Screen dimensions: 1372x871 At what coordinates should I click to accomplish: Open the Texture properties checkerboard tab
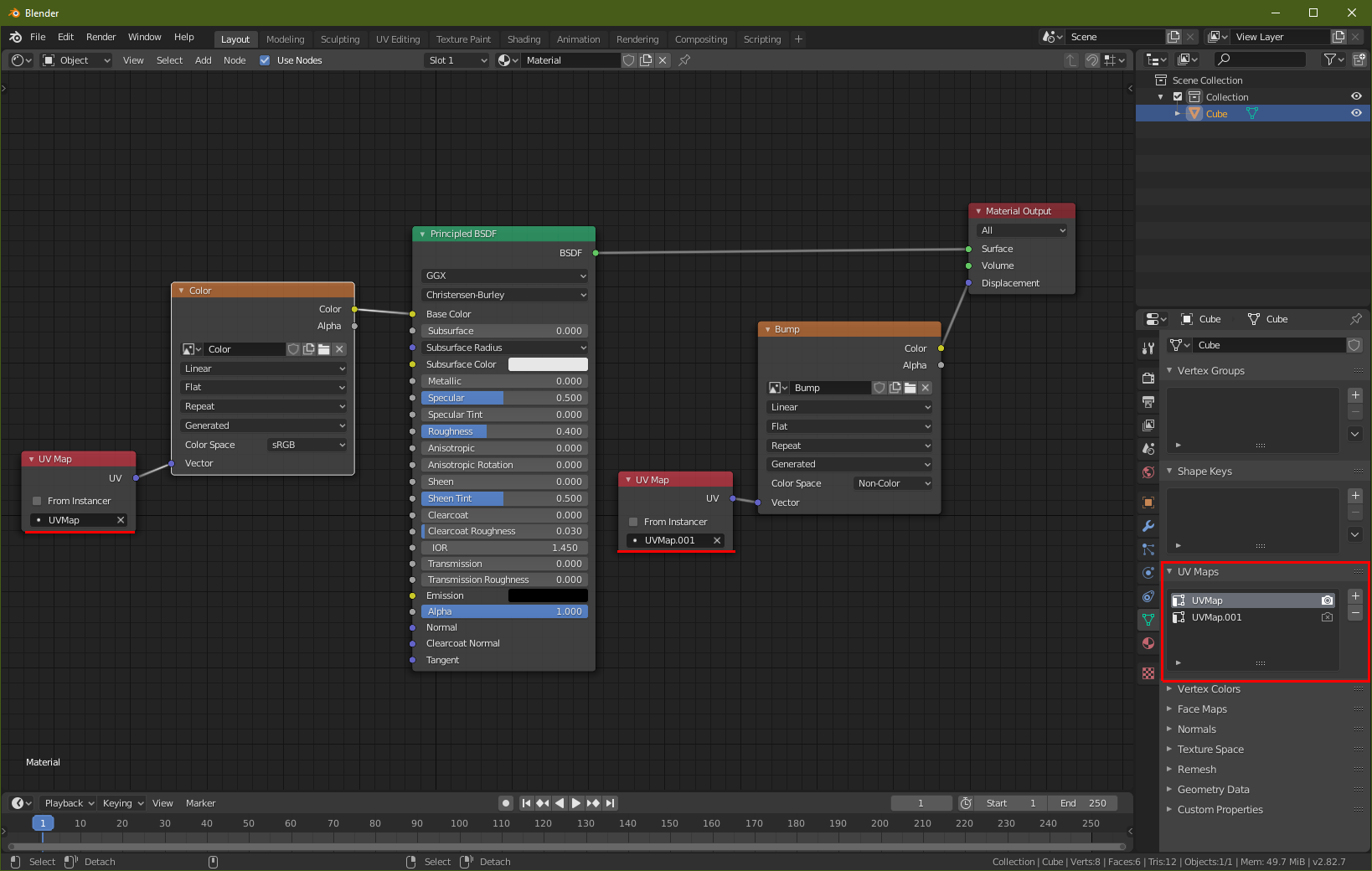click(1148, 673)
